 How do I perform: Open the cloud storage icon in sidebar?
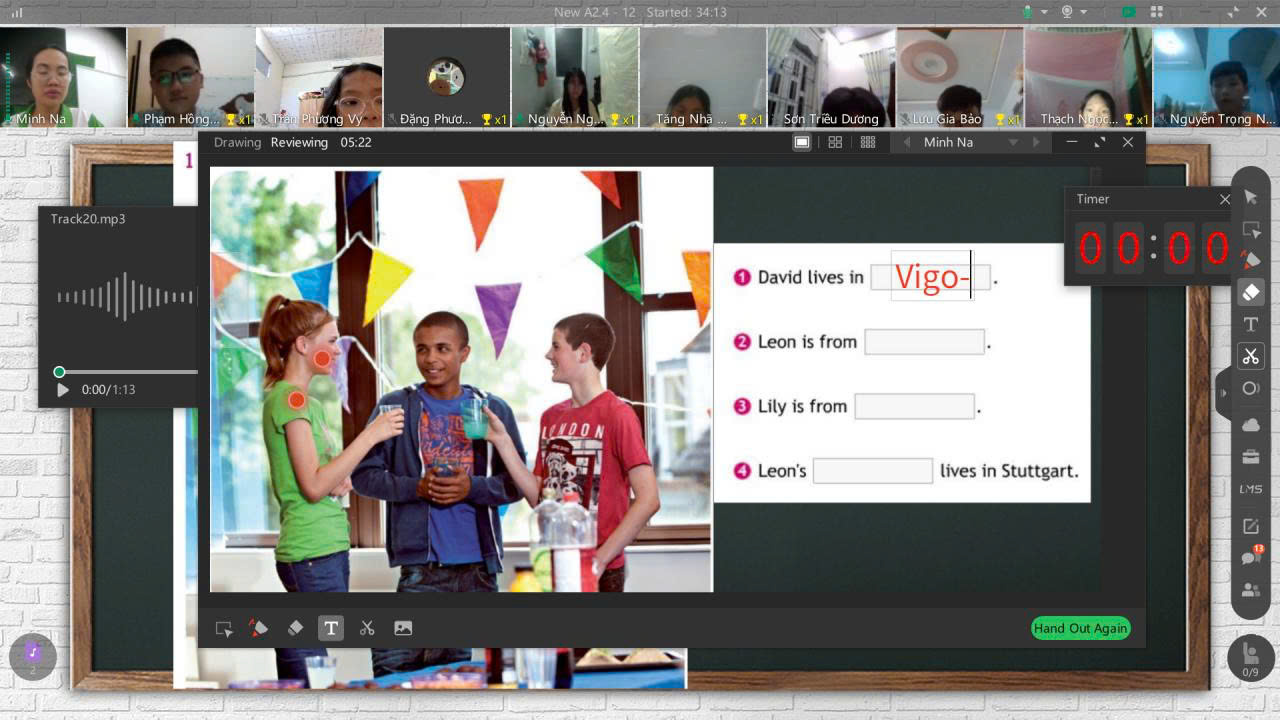(x=1250, y=425)
